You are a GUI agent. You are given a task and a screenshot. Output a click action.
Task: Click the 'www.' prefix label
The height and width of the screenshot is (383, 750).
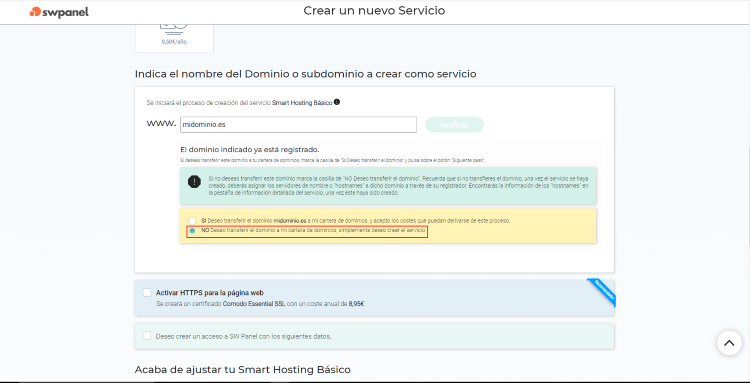161,124
